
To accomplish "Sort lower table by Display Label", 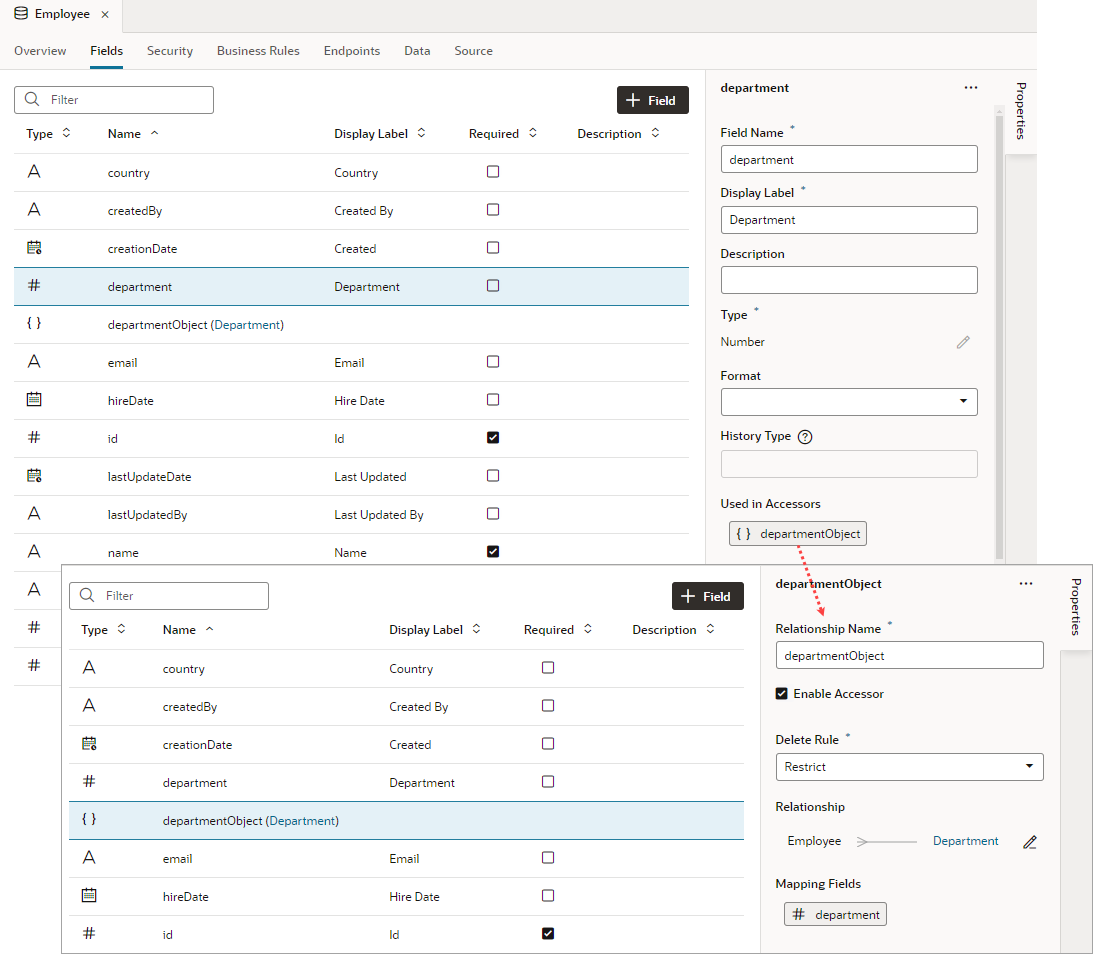I will 476,629.
